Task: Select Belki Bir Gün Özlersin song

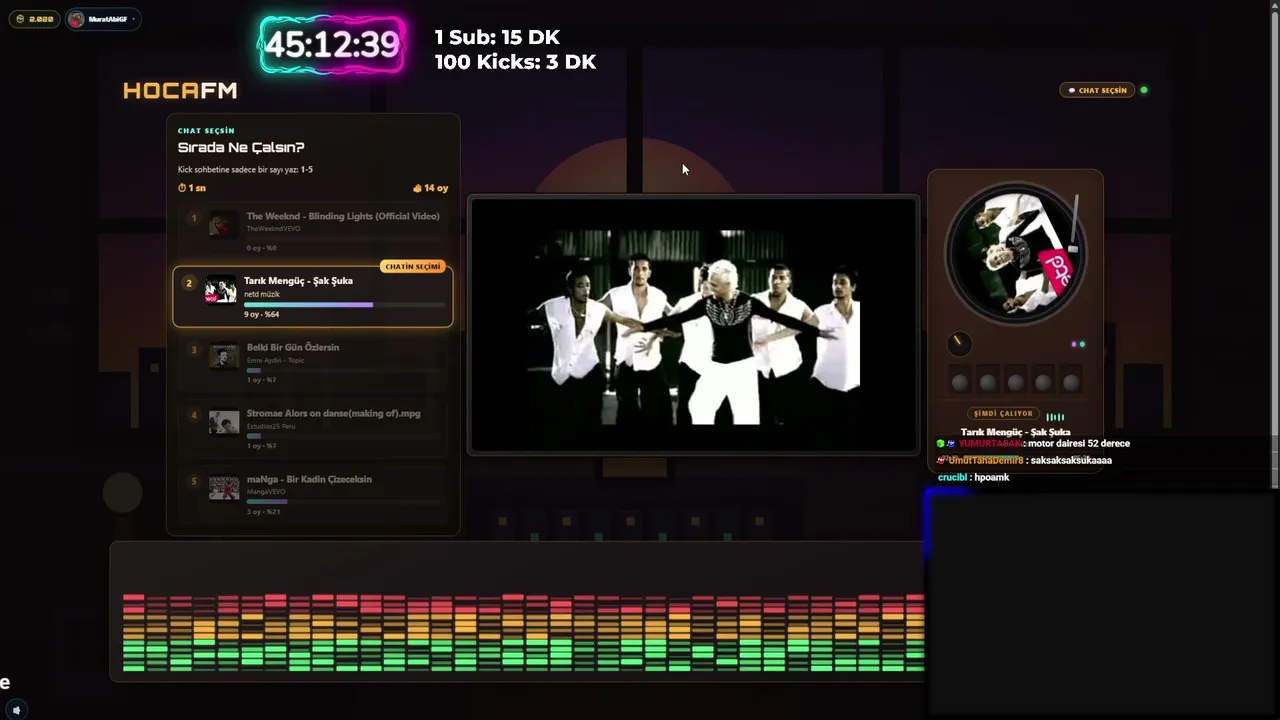Action: [x=313, y=363]
